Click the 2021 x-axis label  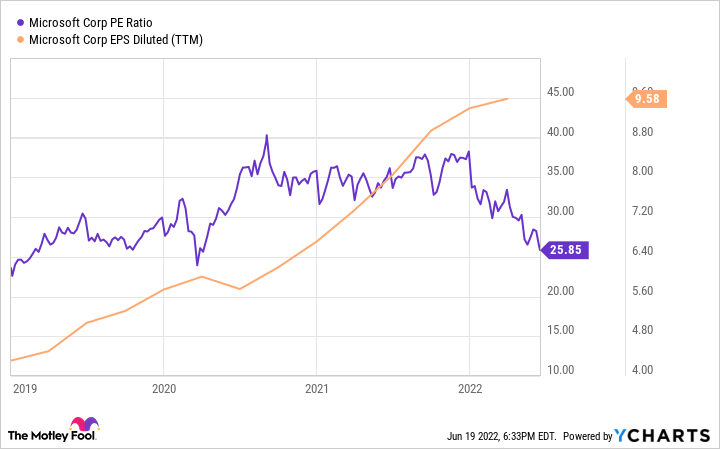[x=317, y=388]
